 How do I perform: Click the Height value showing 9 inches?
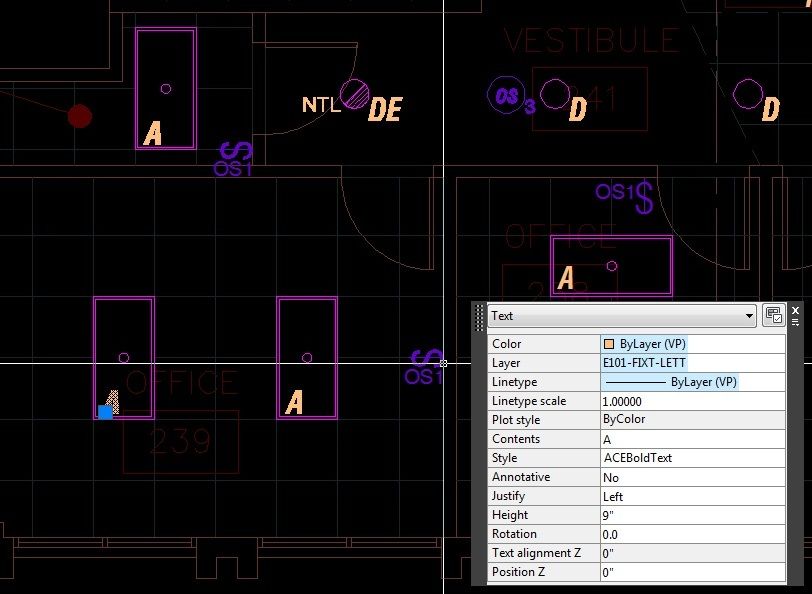click(x=690, y=515)
